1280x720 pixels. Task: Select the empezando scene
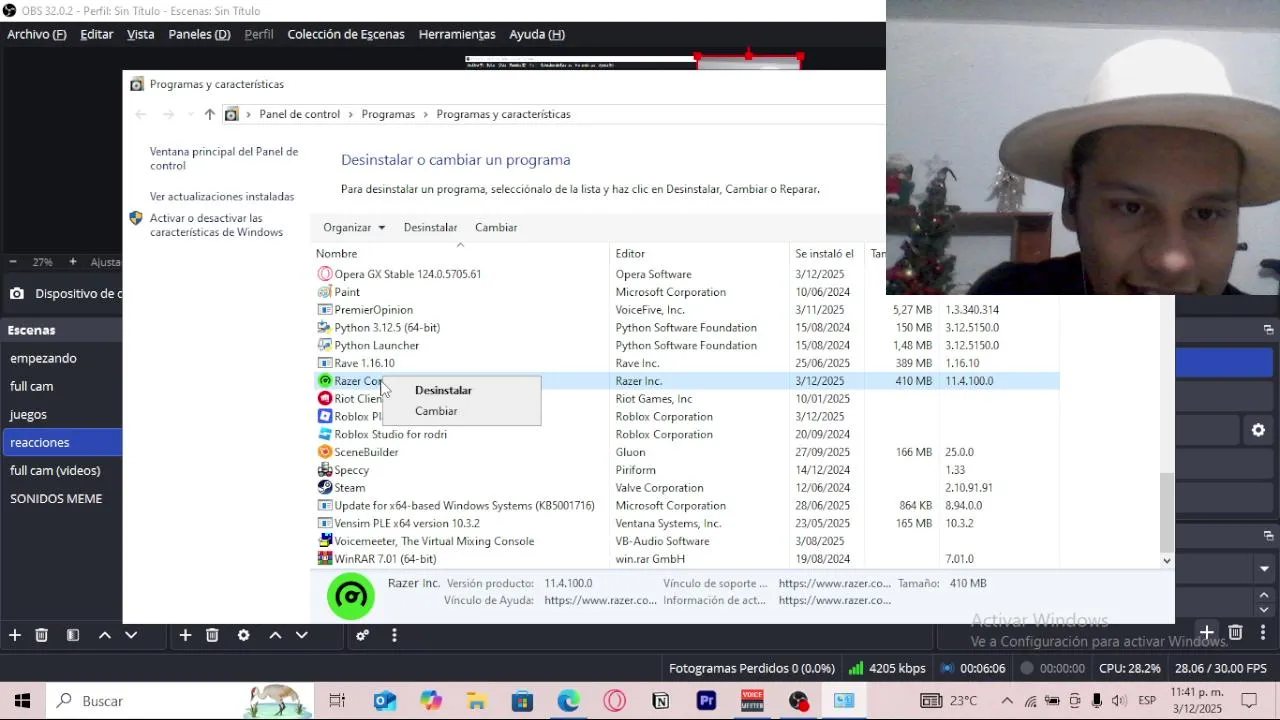coord(61,358)
